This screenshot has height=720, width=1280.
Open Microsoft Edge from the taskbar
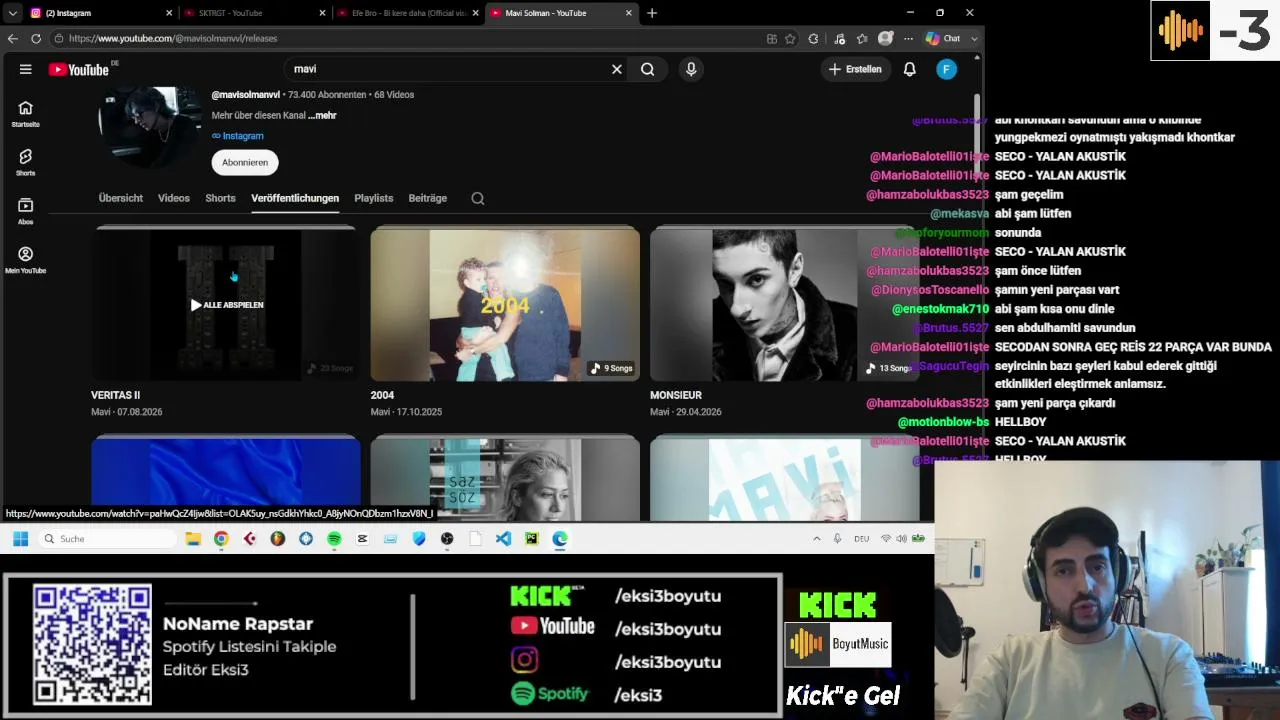[x=560, y=539]
